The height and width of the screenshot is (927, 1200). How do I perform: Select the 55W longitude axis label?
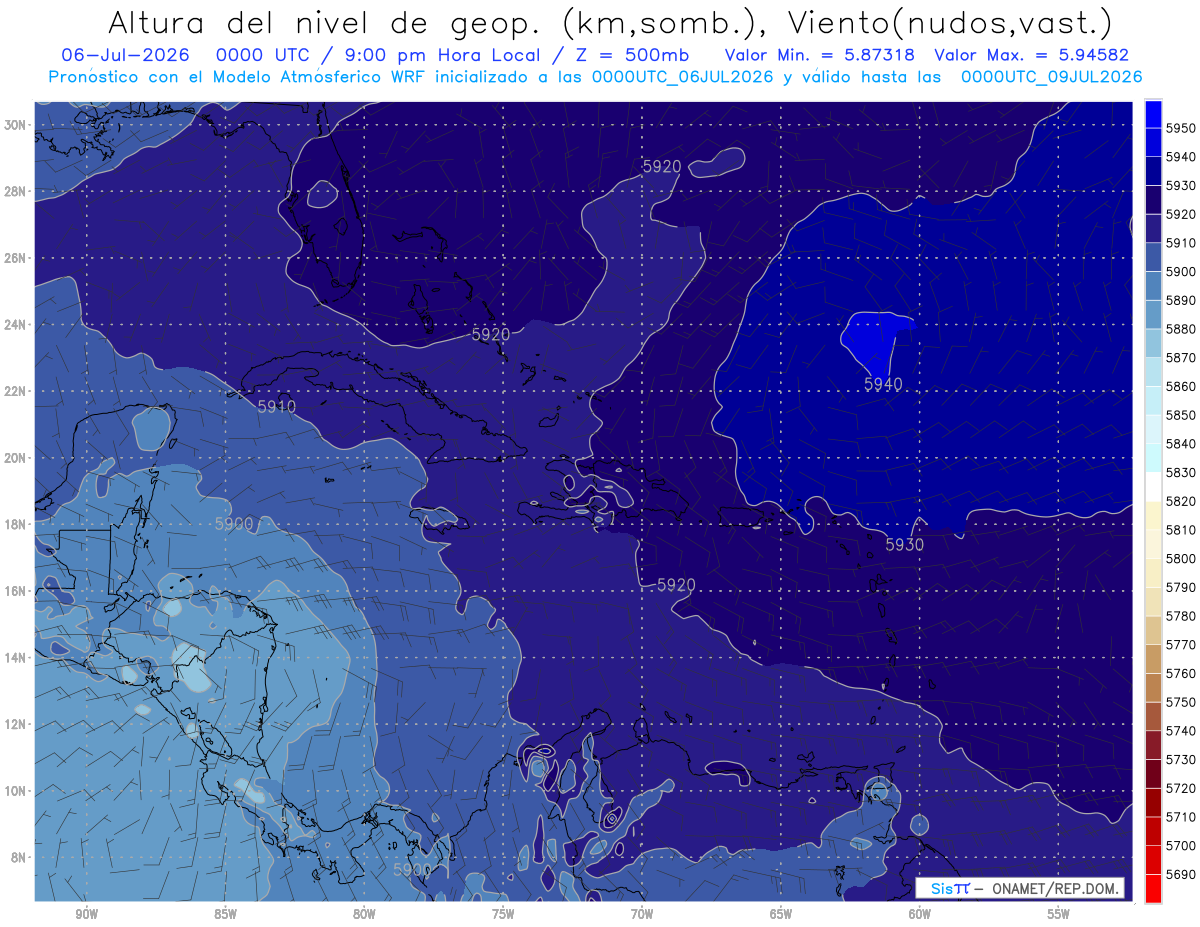pyautogui.click(x=1059, y=914)
